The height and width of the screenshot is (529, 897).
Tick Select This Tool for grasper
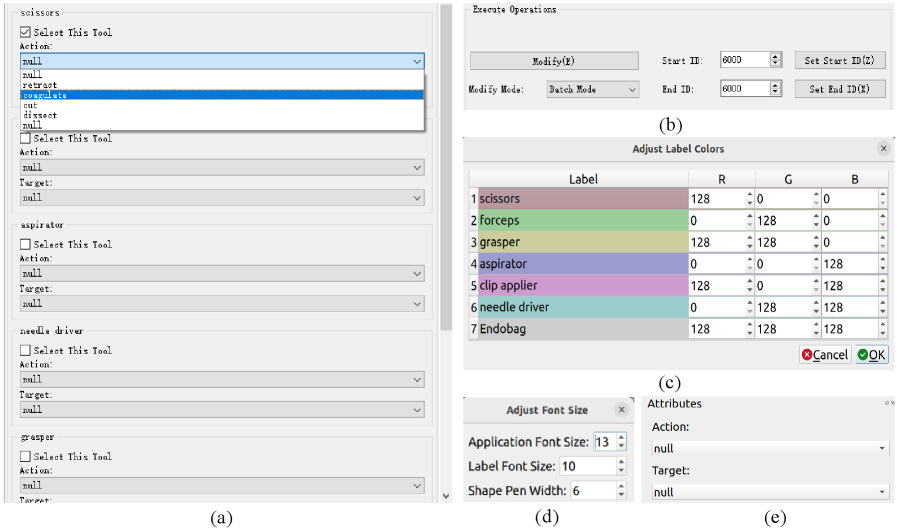[x=26, y=456]
